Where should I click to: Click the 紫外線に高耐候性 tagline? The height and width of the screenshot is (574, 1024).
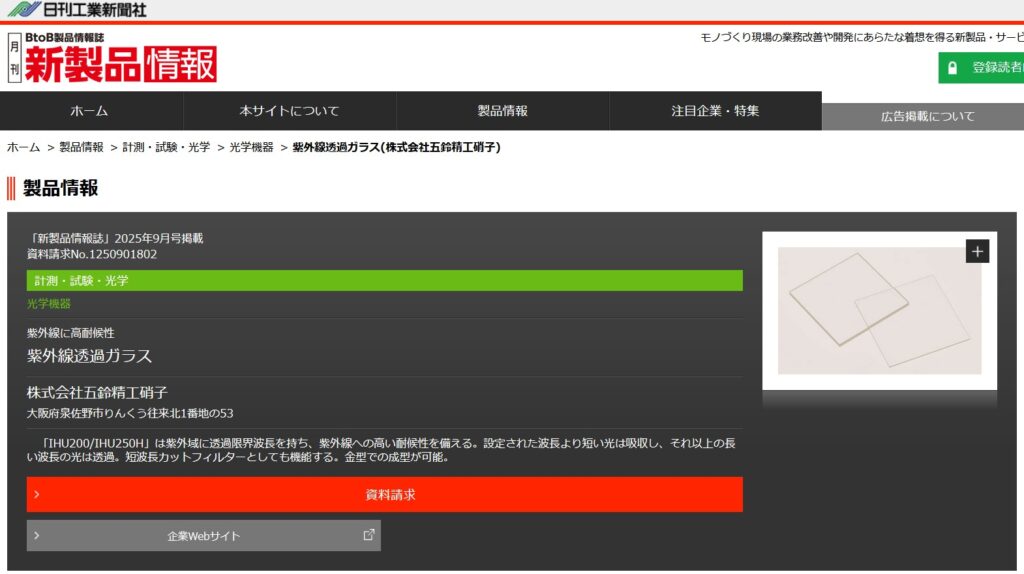pyautogui.click(x=71, y=333)
